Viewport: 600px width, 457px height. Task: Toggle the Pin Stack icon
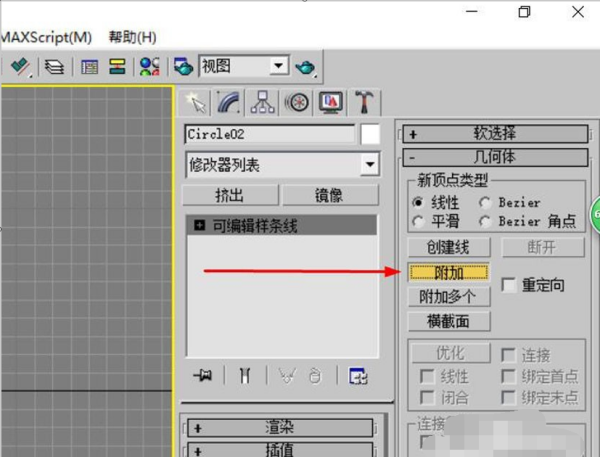coord(203,375)
